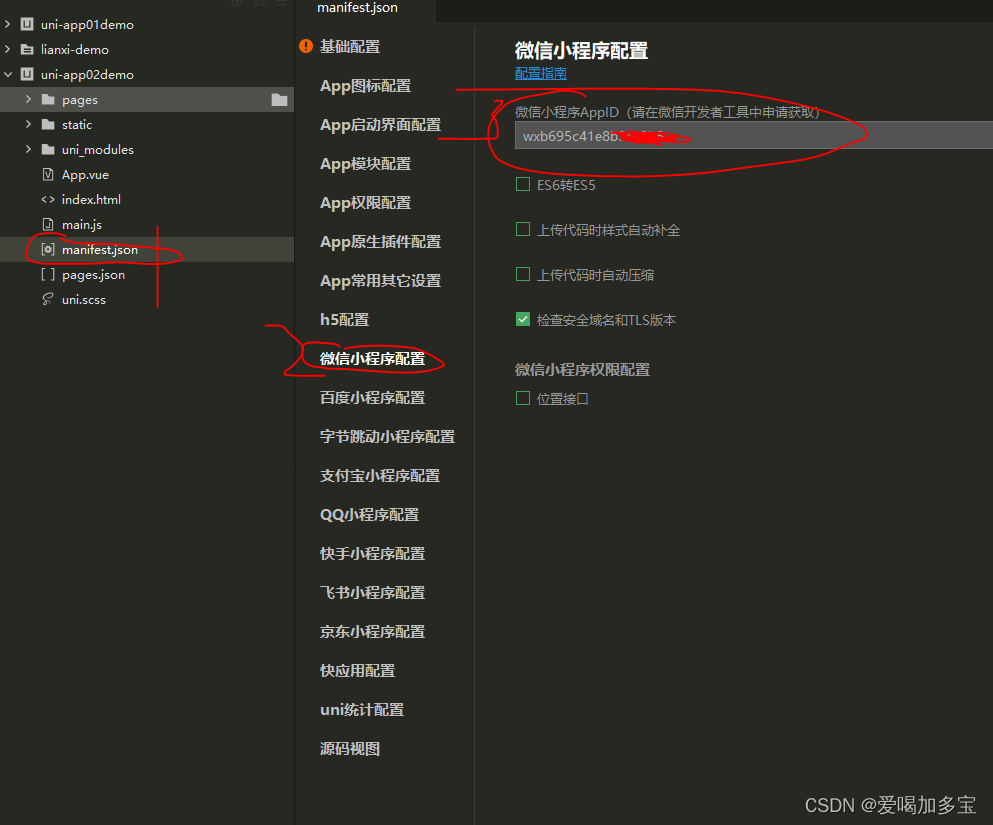Screen dimensions: 993x825
Task: Click the 微信小程序AppID input field
Action: [x=754, y=135]
